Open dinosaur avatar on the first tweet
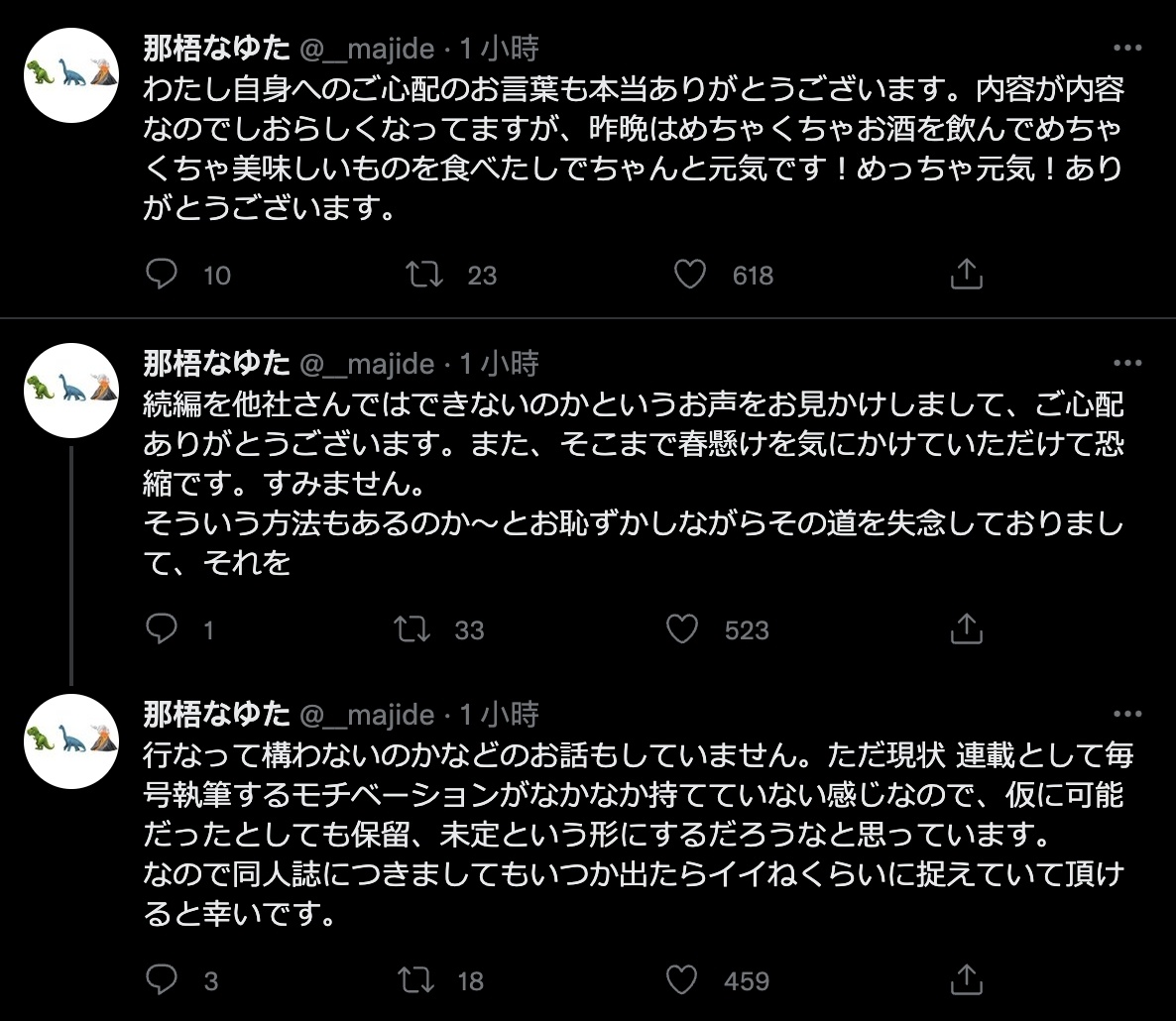Image resolution: width=1176 pixels, height=1021 pixels. pos(71,75)
